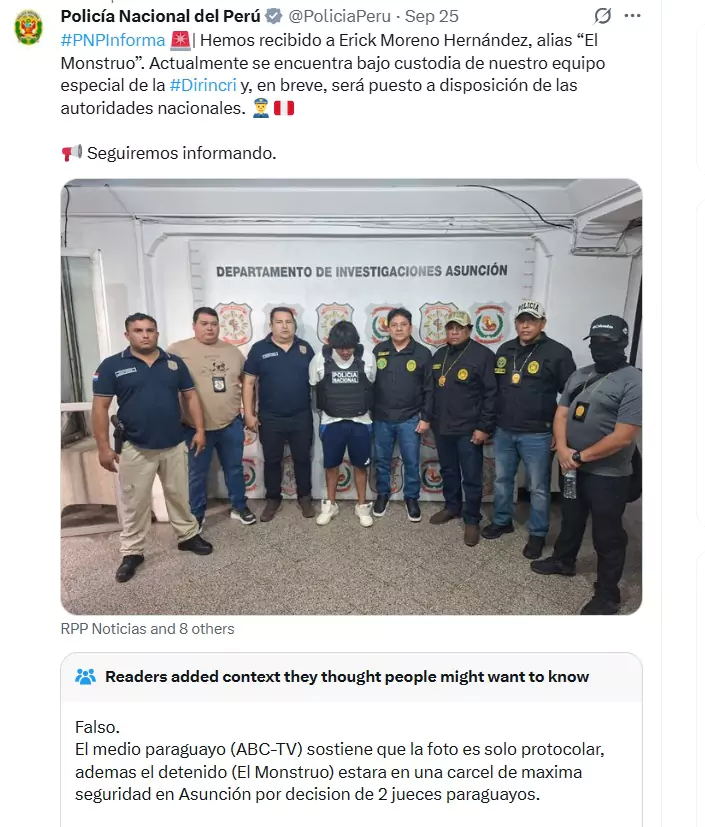This screenshot has width=705, height=827.
Task: Click the Grok slashed-circle icon
Action: point(602,16)
